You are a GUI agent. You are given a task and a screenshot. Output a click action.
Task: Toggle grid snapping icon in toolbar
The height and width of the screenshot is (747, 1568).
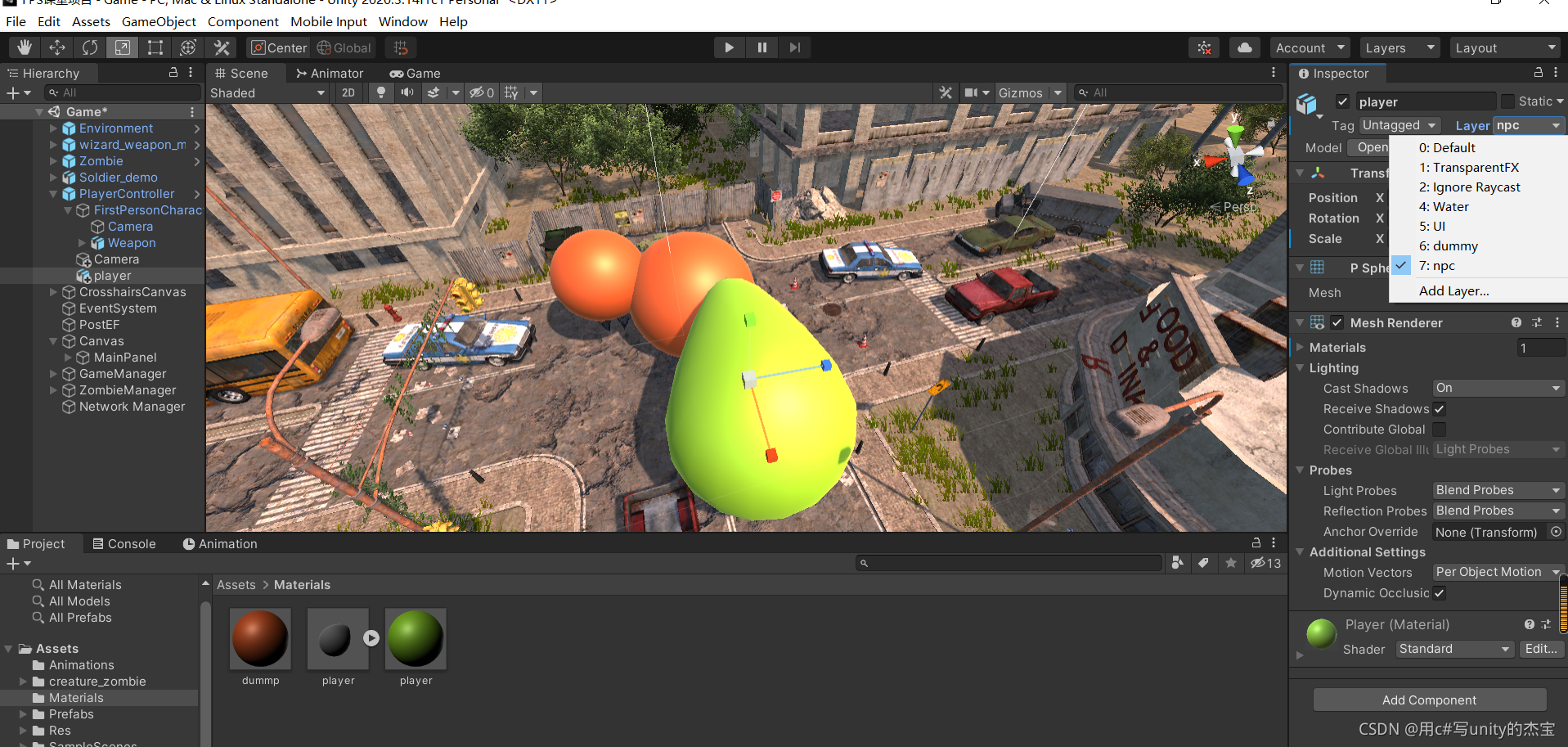pyautogui.click(x=401, y=47)
